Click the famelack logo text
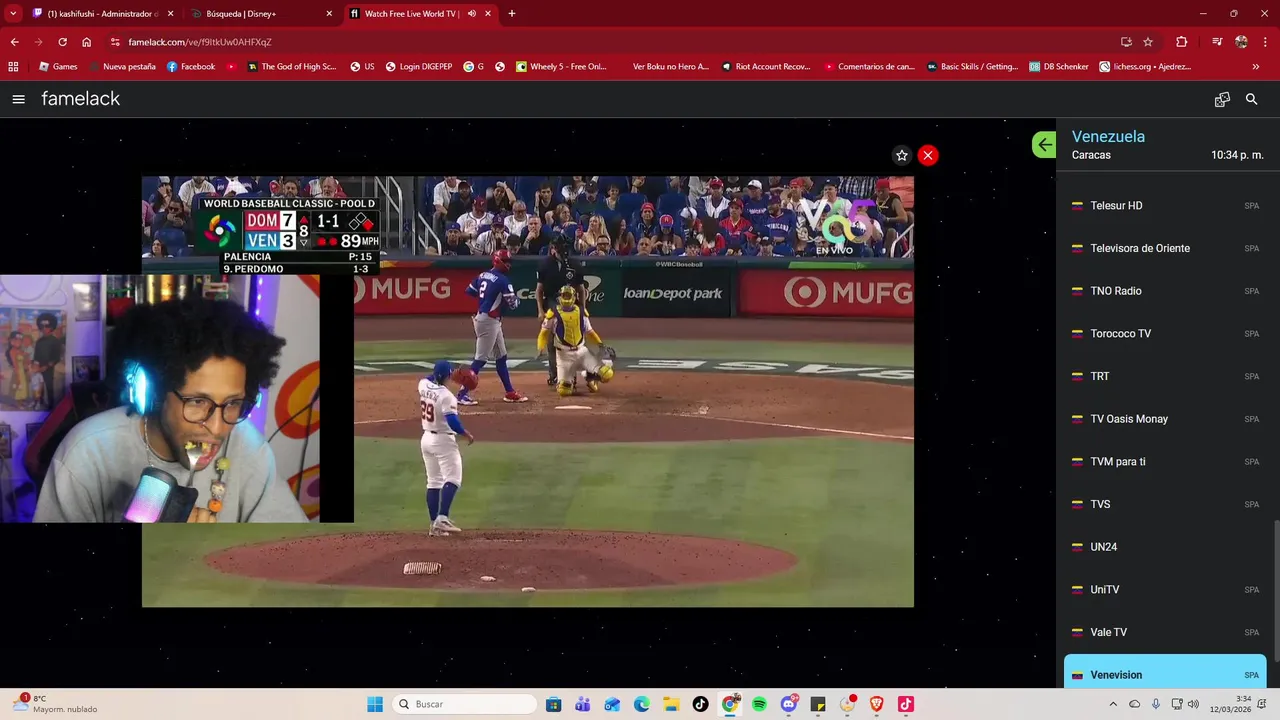Image resolution: width=1280 pixels, height=720 pixels. (x=81, y=99)
